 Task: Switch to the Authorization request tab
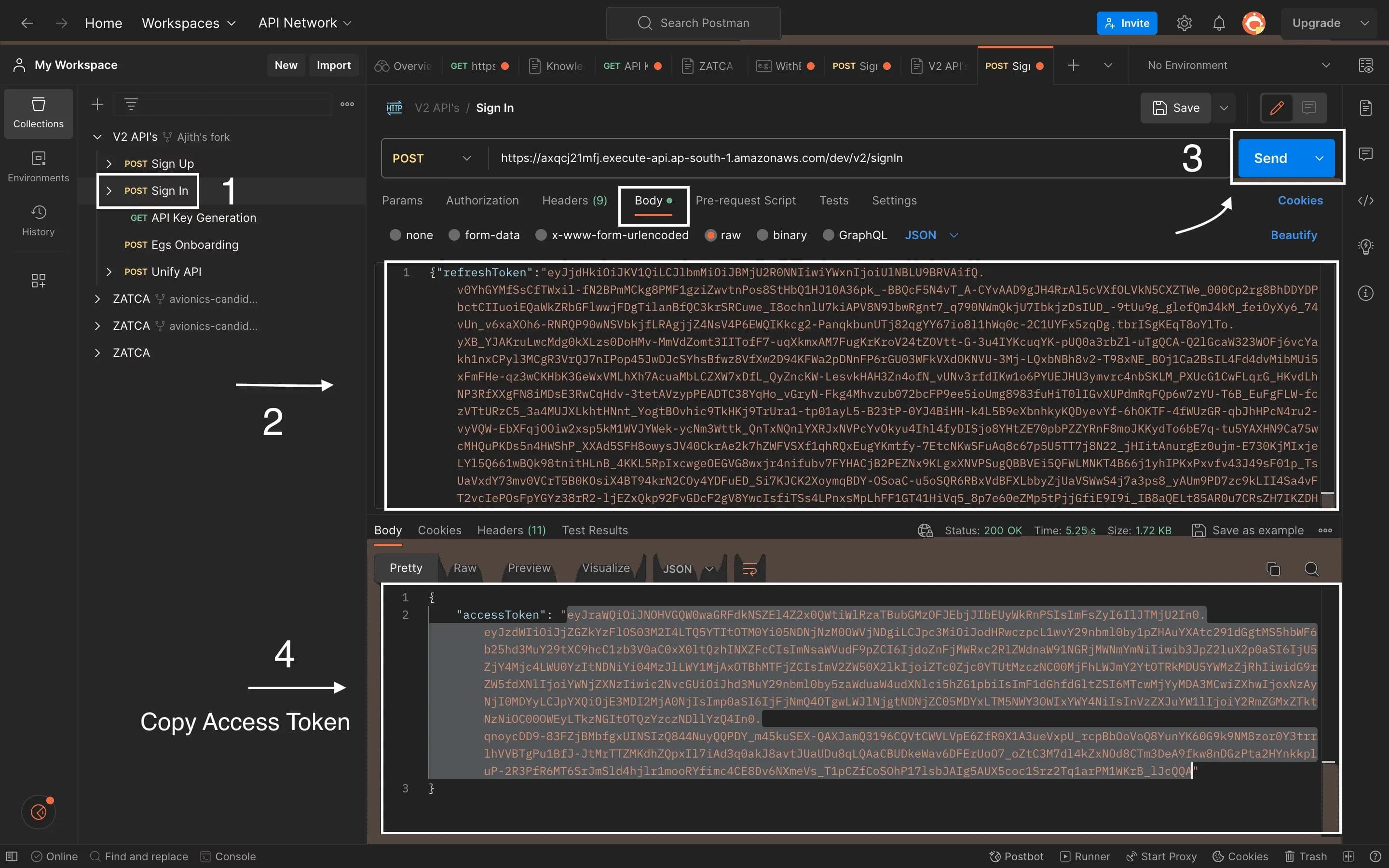point(482,200)
